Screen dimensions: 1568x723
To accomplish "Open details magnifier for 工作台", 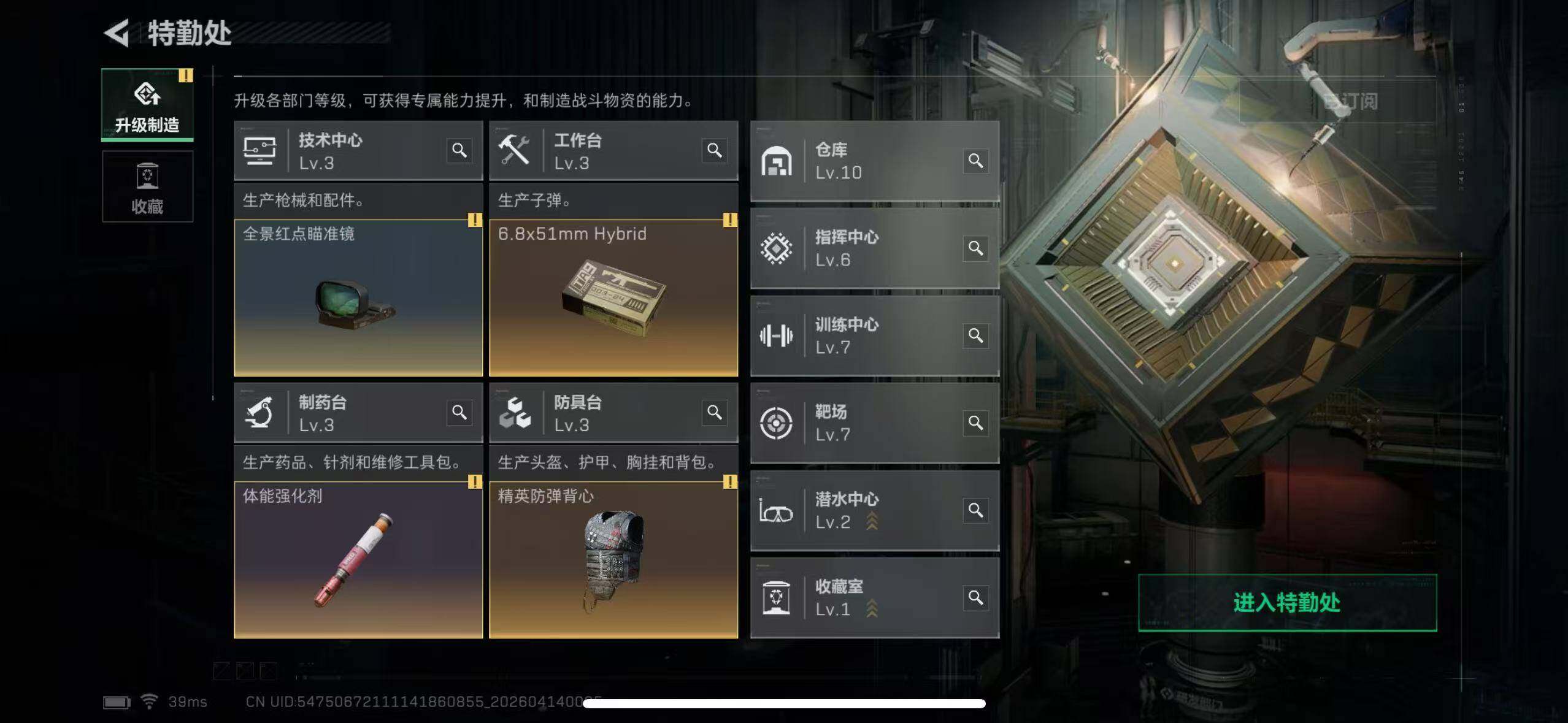I will pyautogui.click(x=715, y=150).
